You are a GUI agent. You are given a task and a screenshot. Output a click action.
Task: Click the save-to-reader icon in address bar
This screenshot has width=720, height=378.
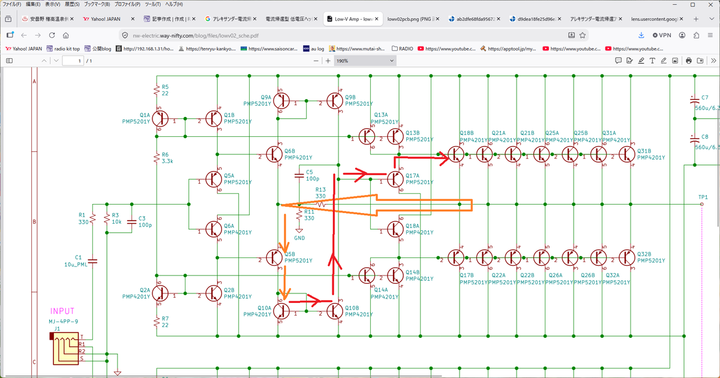(571, 35)
